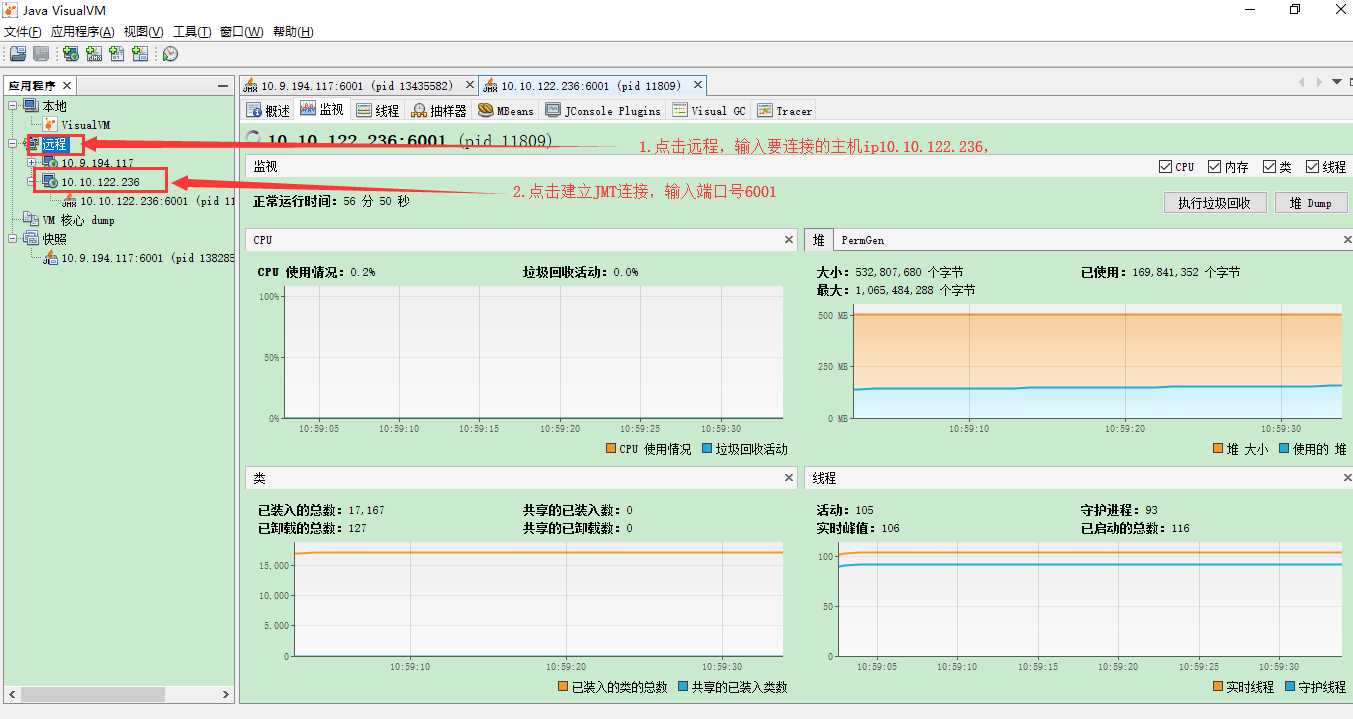Click the Add VM Coredump toolbar icon

[x=117, y=53]
